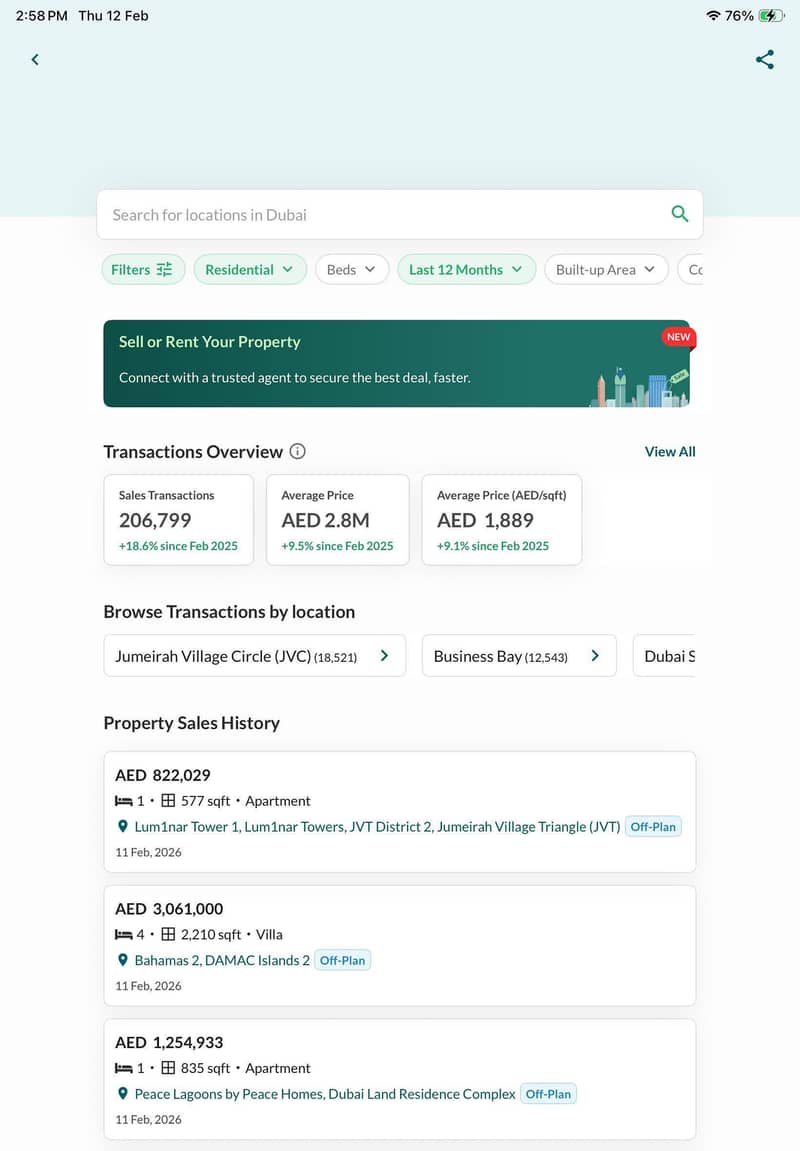
Task: Tap the share icon
Action: click(x=765, y=59)
